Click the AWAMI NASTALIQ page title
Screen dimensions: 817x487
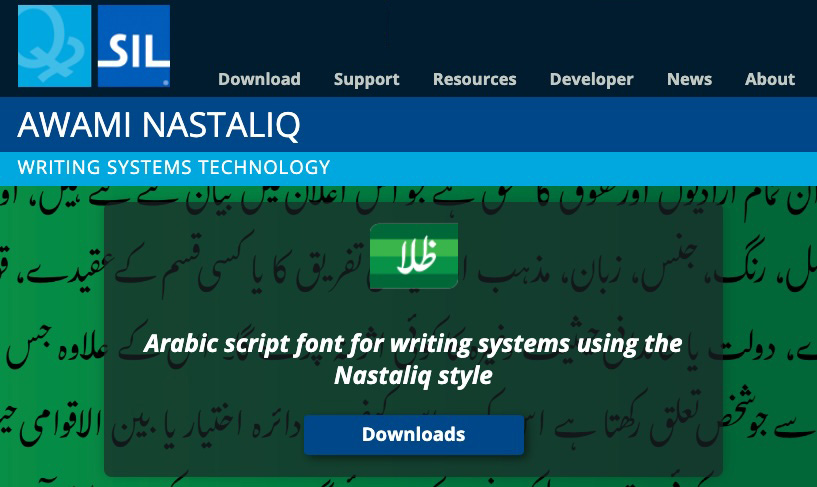159,125
